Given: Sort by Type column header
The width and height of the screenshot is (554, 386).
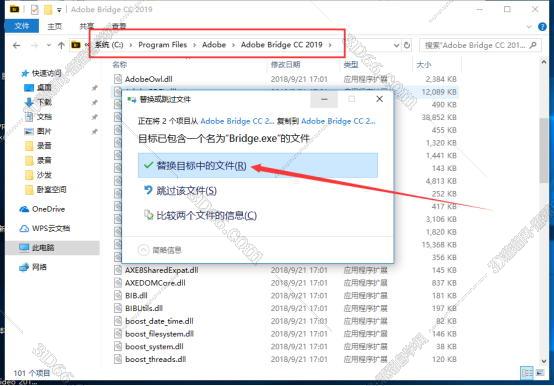Looking at the screenshot, I should pos(351,65).
